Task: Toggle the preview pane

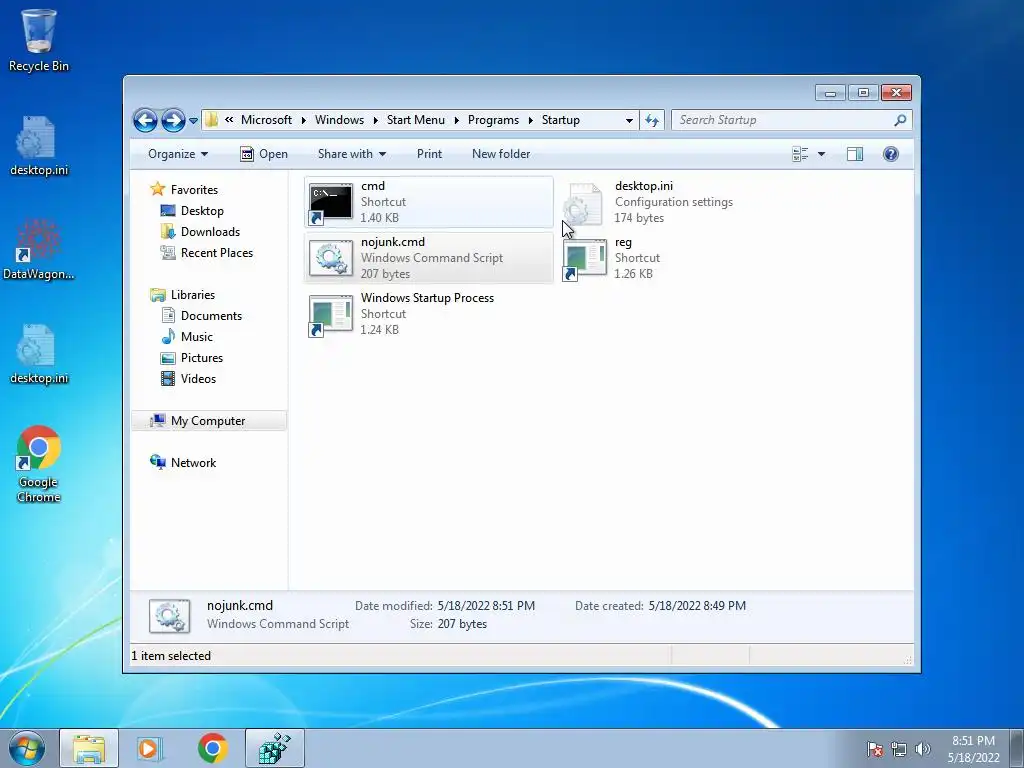Action: pos(854,154)
